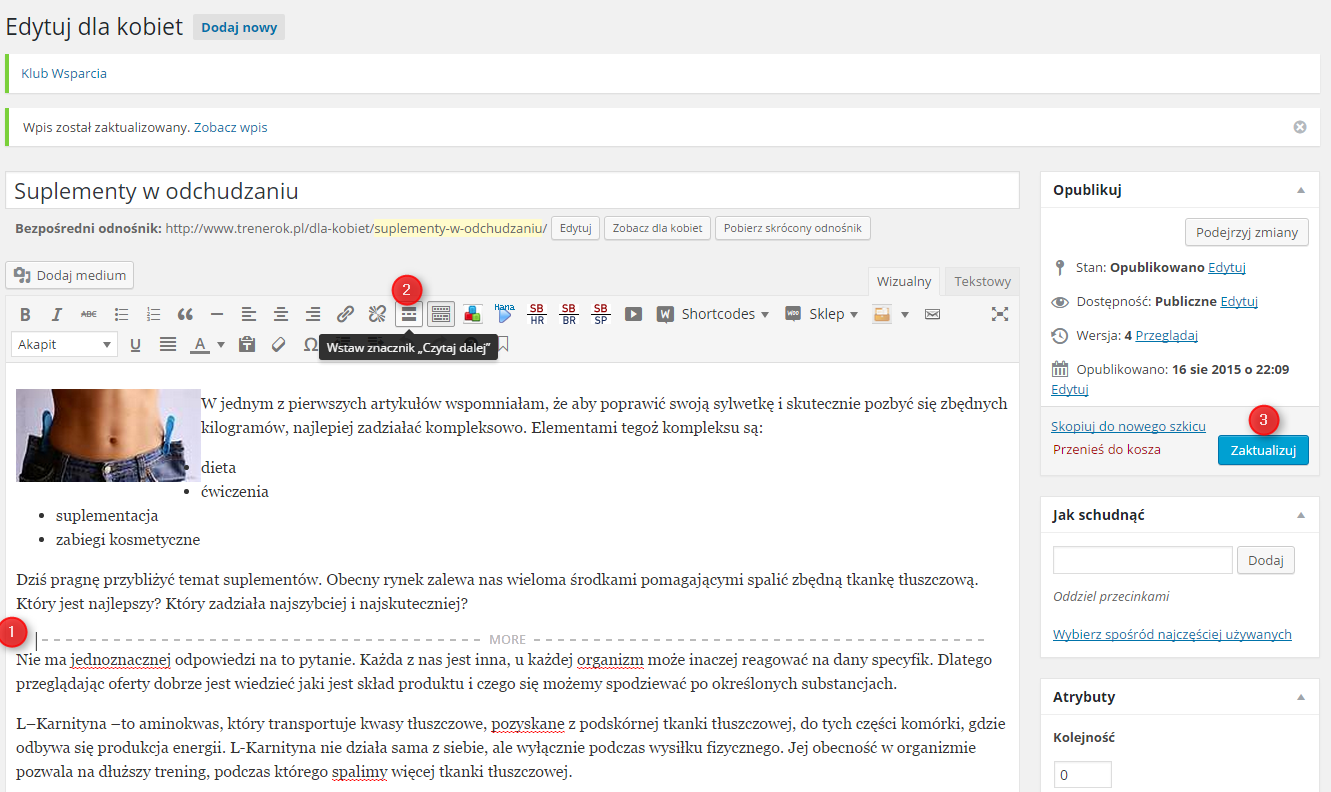Justify text alignment
The width and height of the screenshot is (1331, 792).
(x=167, y=344)
